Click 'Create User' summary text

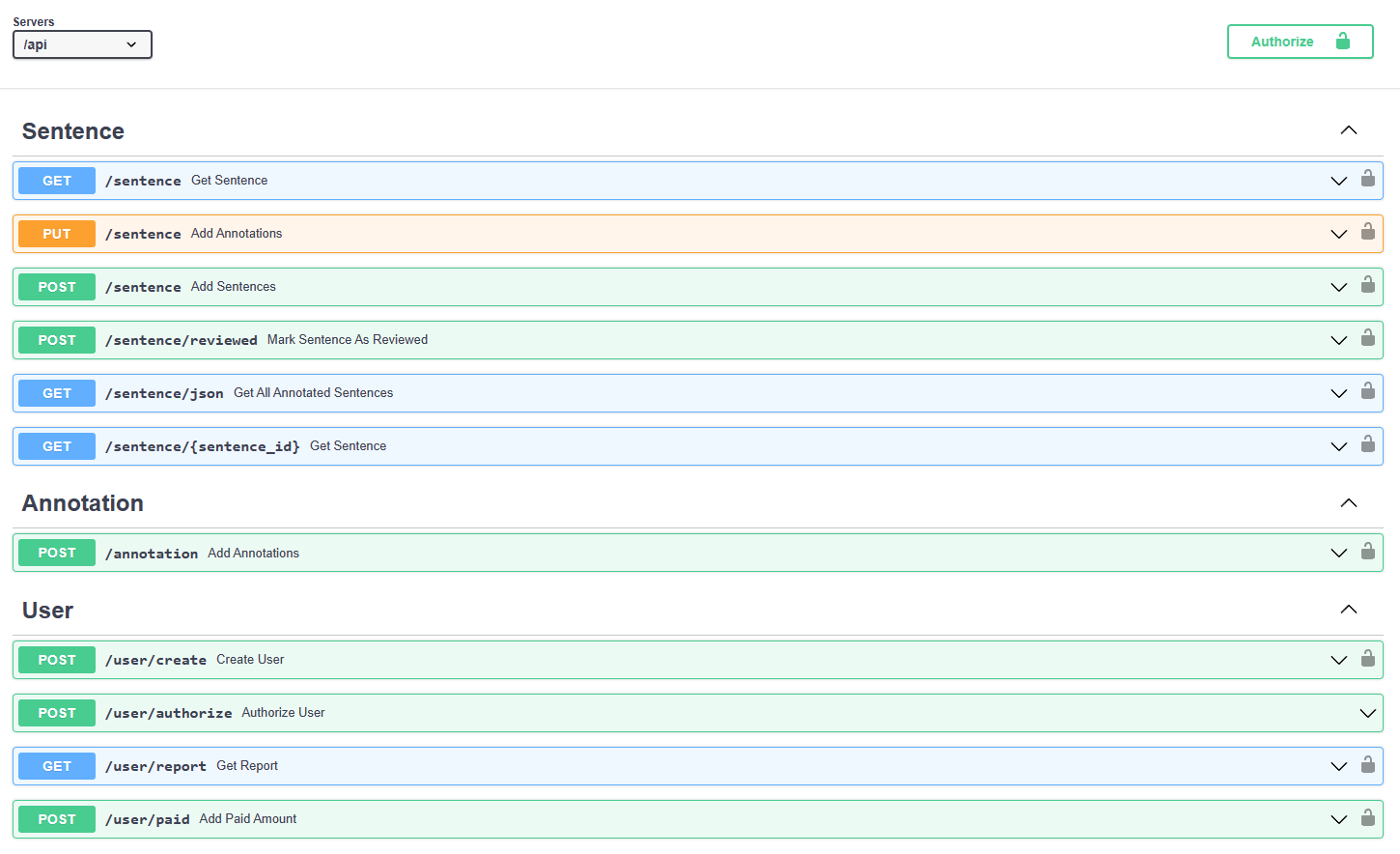[250, 660]
